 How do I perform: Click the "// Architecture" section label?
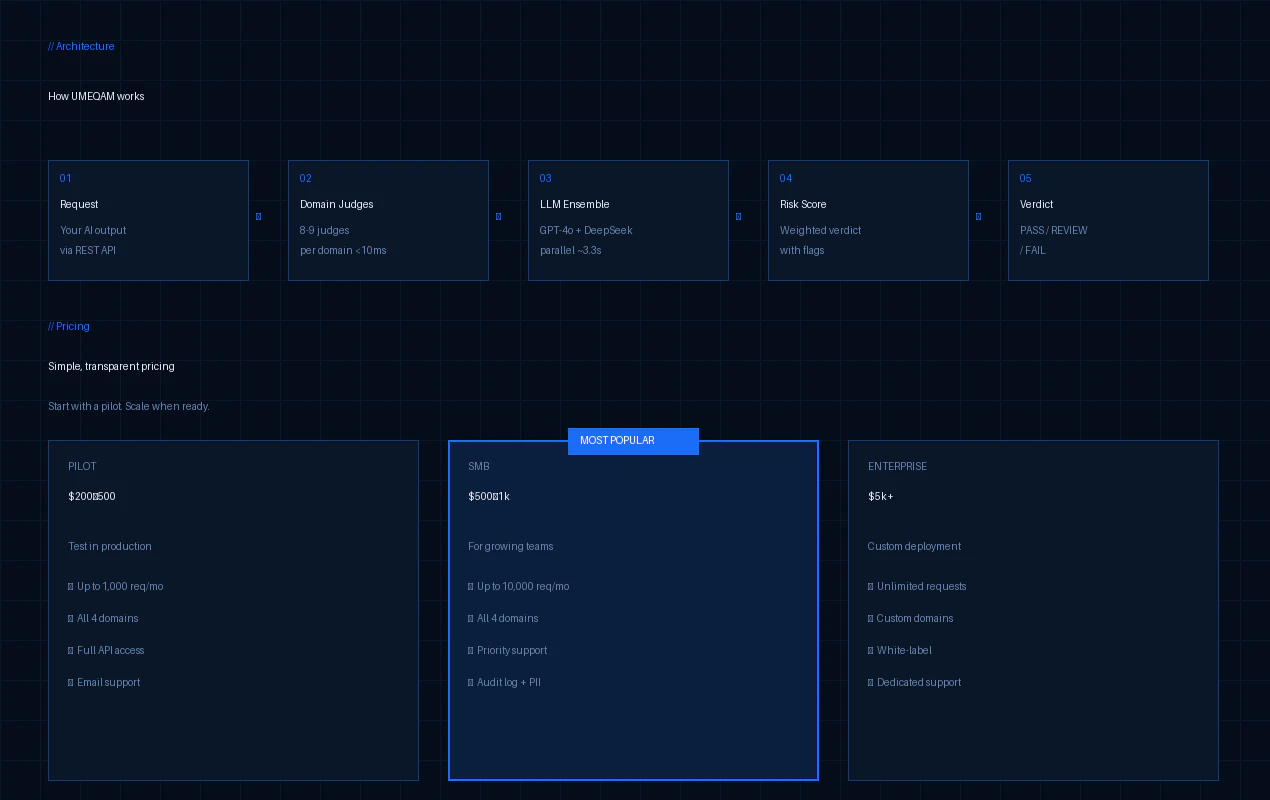[81, 46]
